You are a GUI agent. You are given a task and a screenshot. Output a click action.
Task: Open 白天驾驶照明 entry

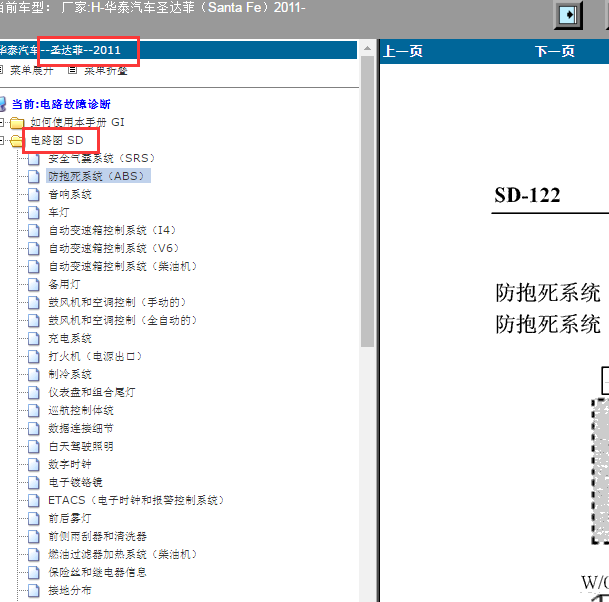[x=81, y=446]
